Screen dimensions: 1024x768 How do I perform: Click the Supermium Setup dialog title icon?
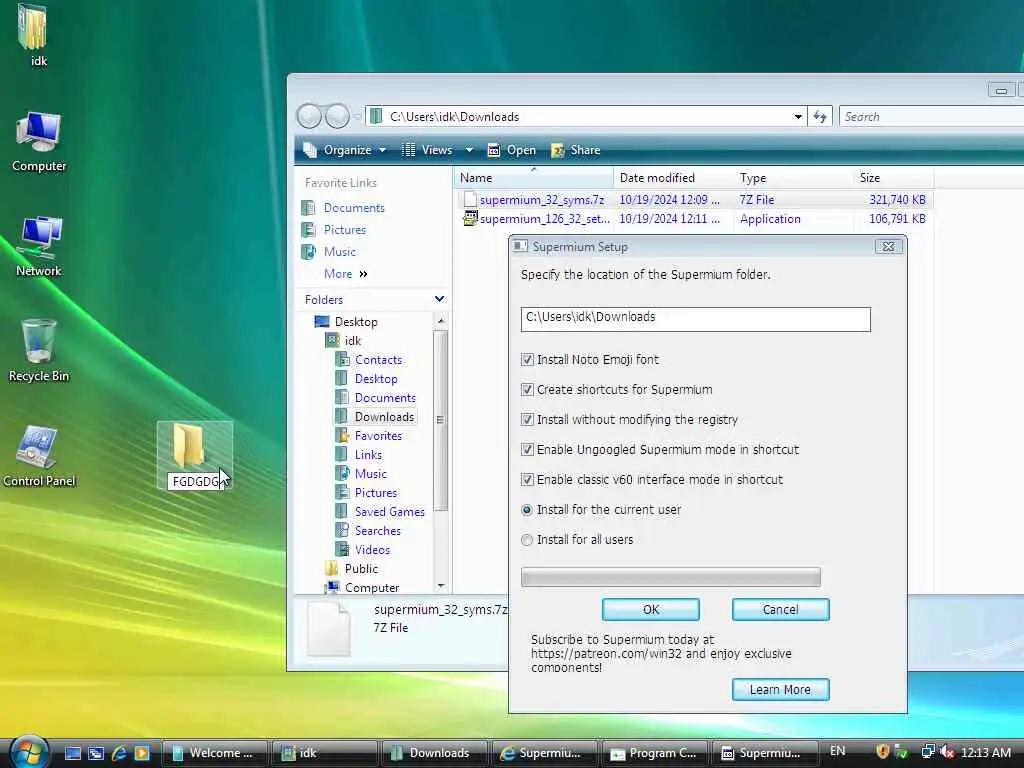pos(520,246)
